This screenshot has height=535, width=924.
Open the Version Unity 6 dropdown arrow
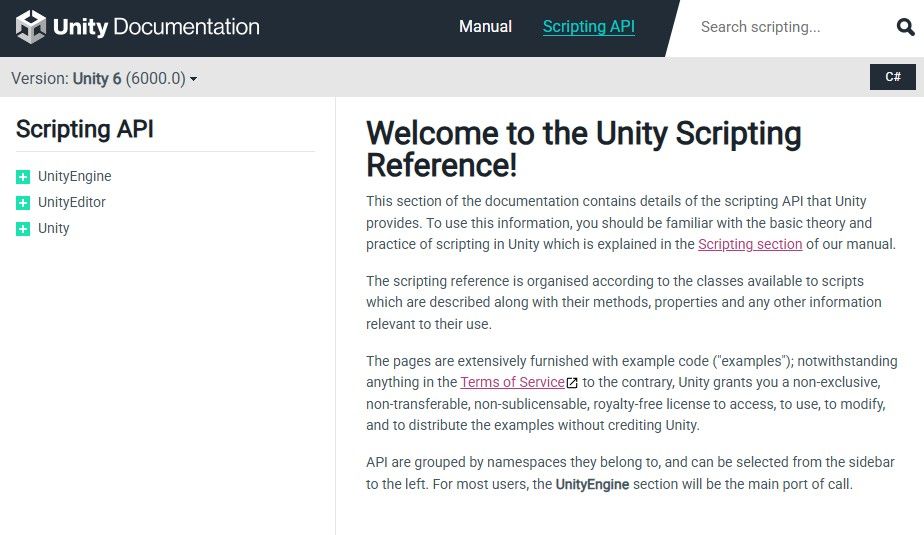193,79
